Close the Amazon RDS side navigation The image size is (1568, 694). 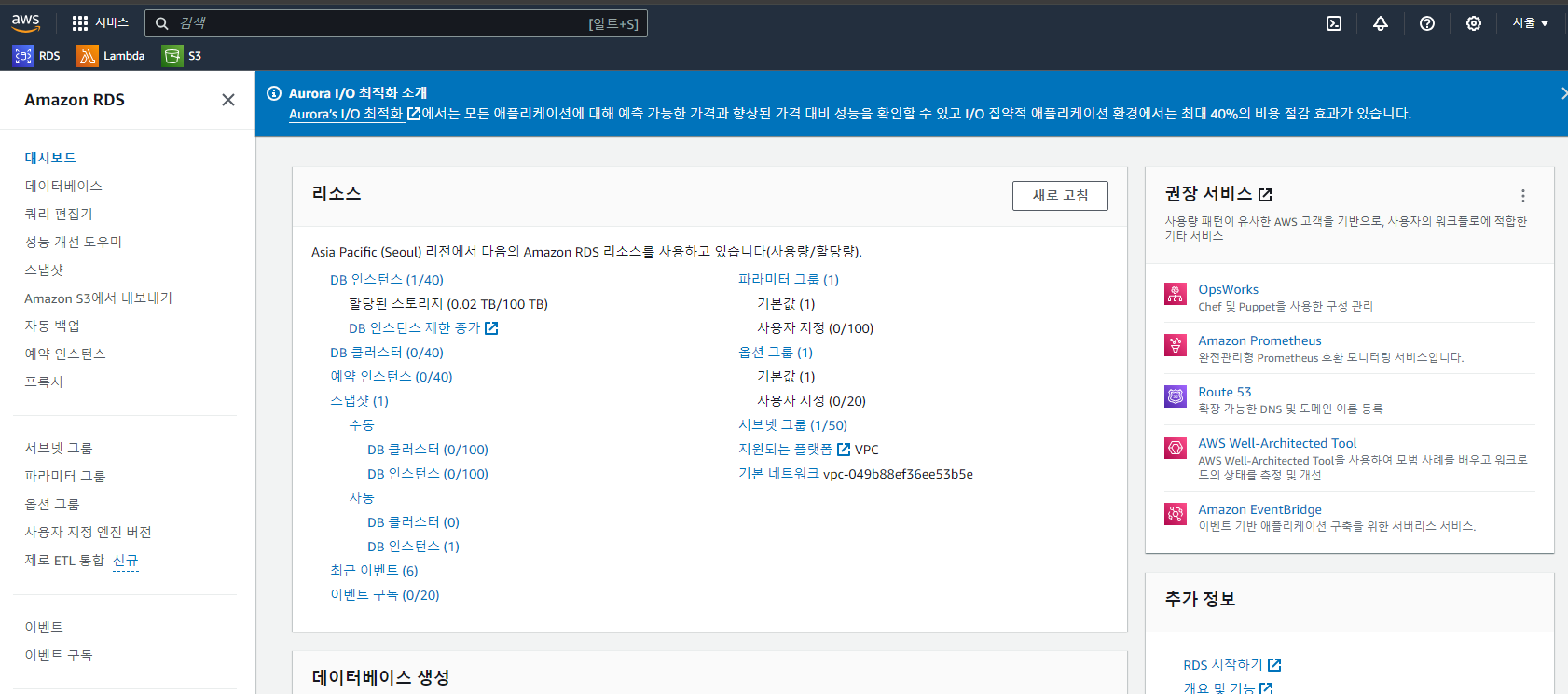pyautogui.click(x=228, y=100)
